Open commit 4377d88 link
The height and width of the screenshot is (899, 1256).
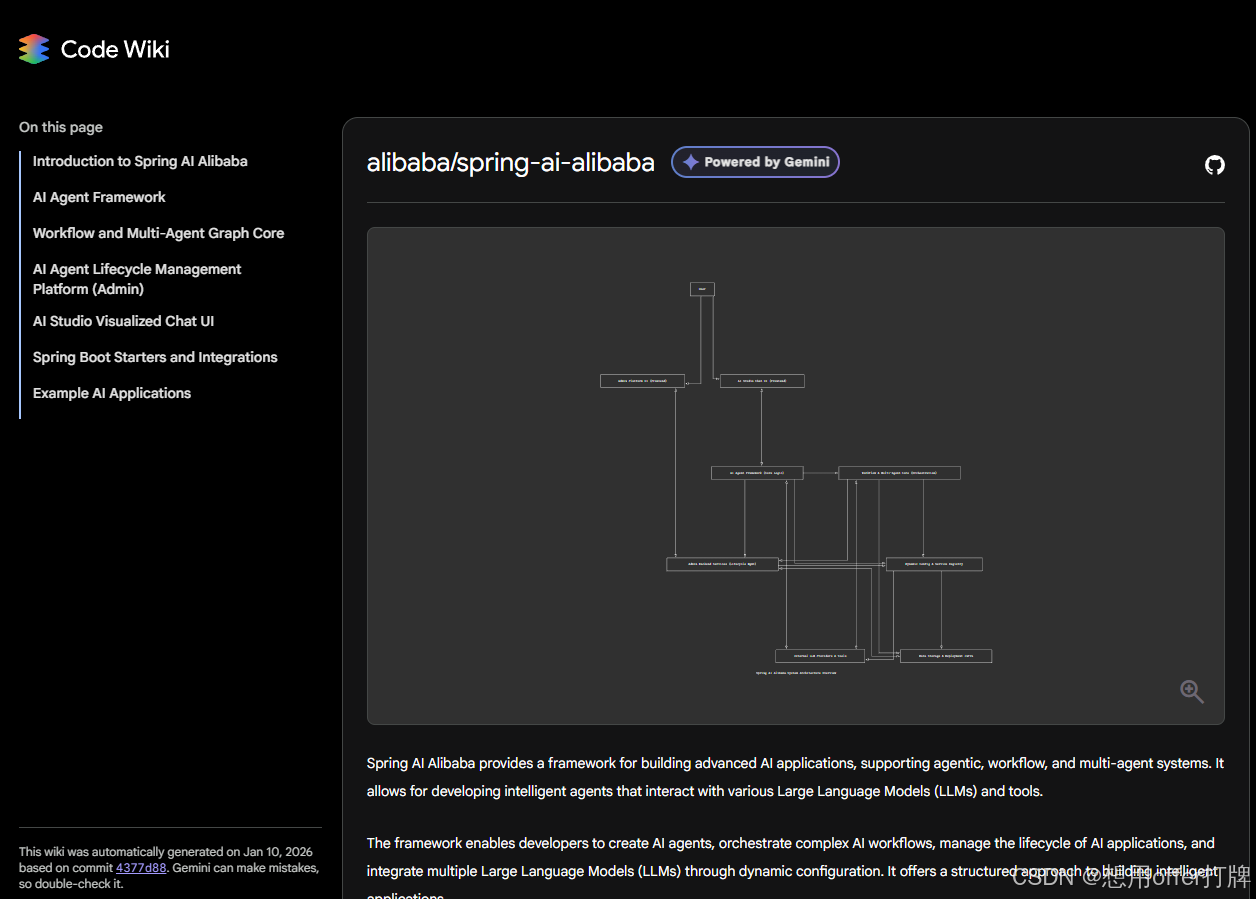[x=141, y=868]
